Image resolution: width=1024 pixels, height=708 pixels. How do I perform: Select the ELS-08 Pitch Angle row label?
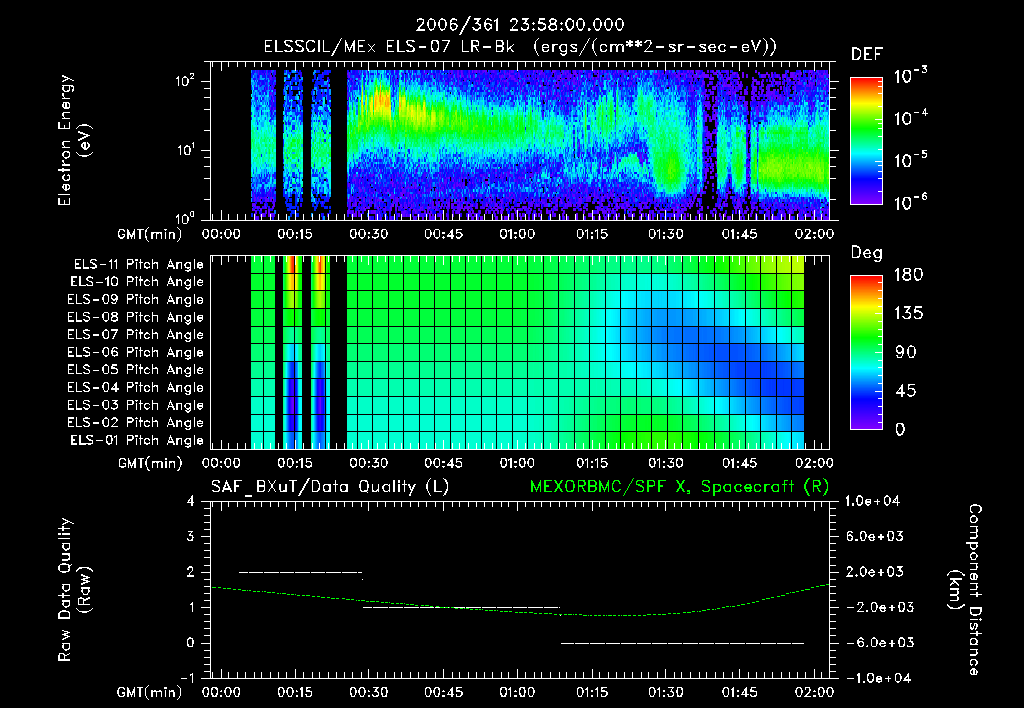136,317
